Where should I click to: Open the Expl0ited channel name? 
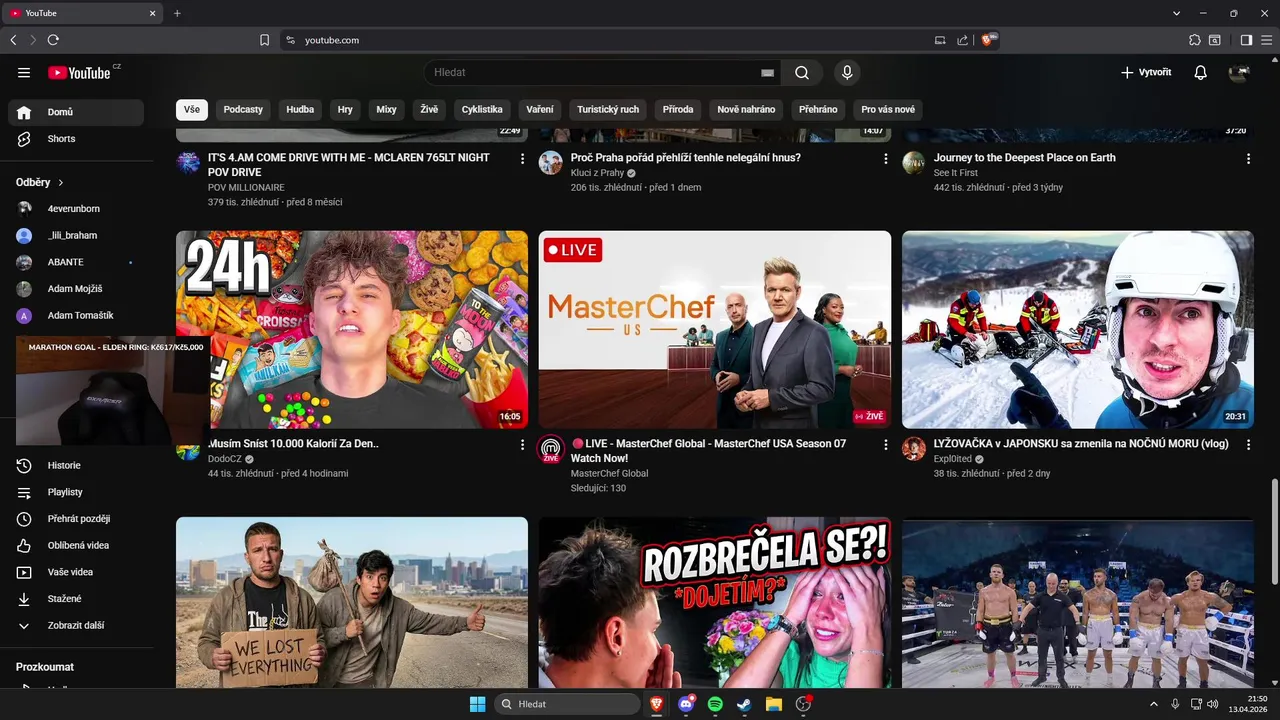coord(953,459)
